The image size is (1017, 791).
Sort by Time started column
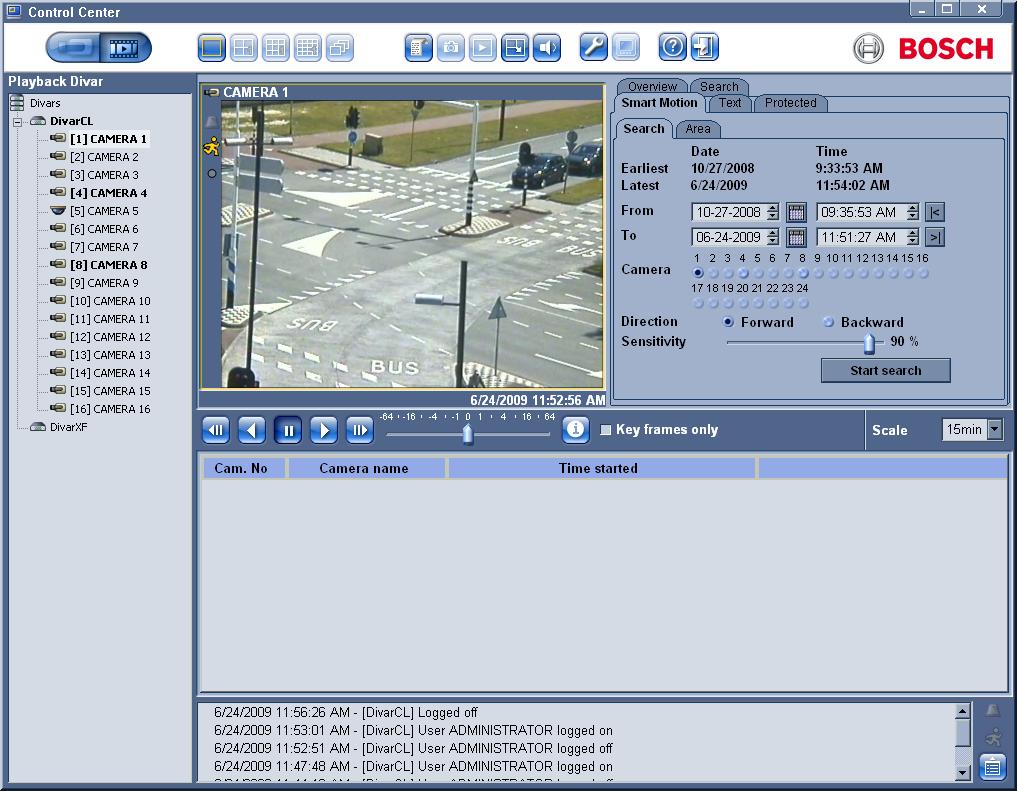click(601, 468)
